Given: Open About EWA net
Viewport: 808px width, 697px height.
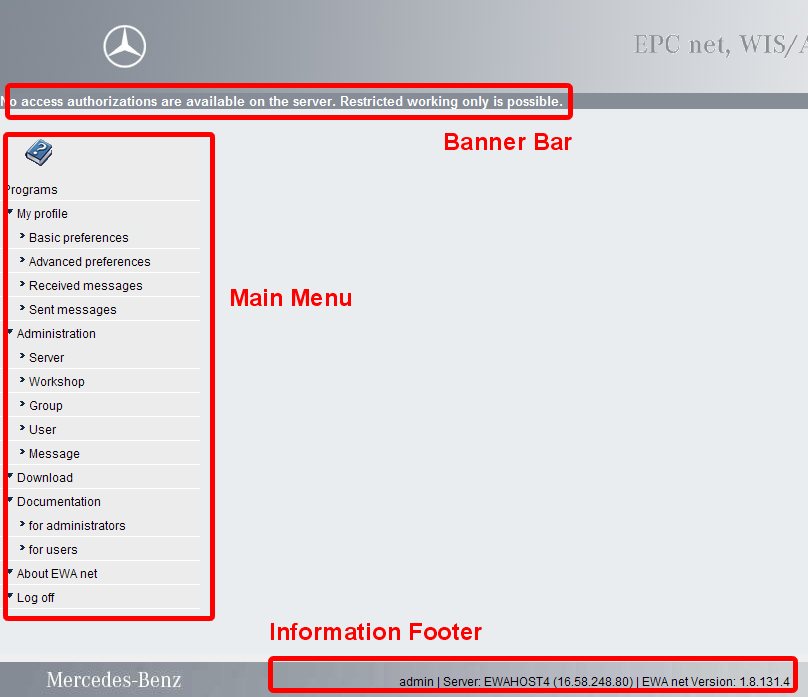Looking at the screenshot, I should coord(57,574).
